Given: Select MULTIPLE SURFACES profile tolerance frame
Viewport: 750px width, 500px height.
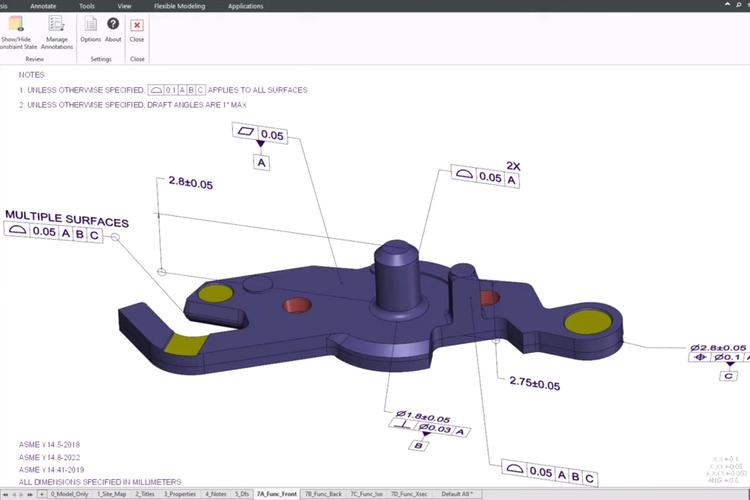Looking at the screenshot, I should pos(54,232).
